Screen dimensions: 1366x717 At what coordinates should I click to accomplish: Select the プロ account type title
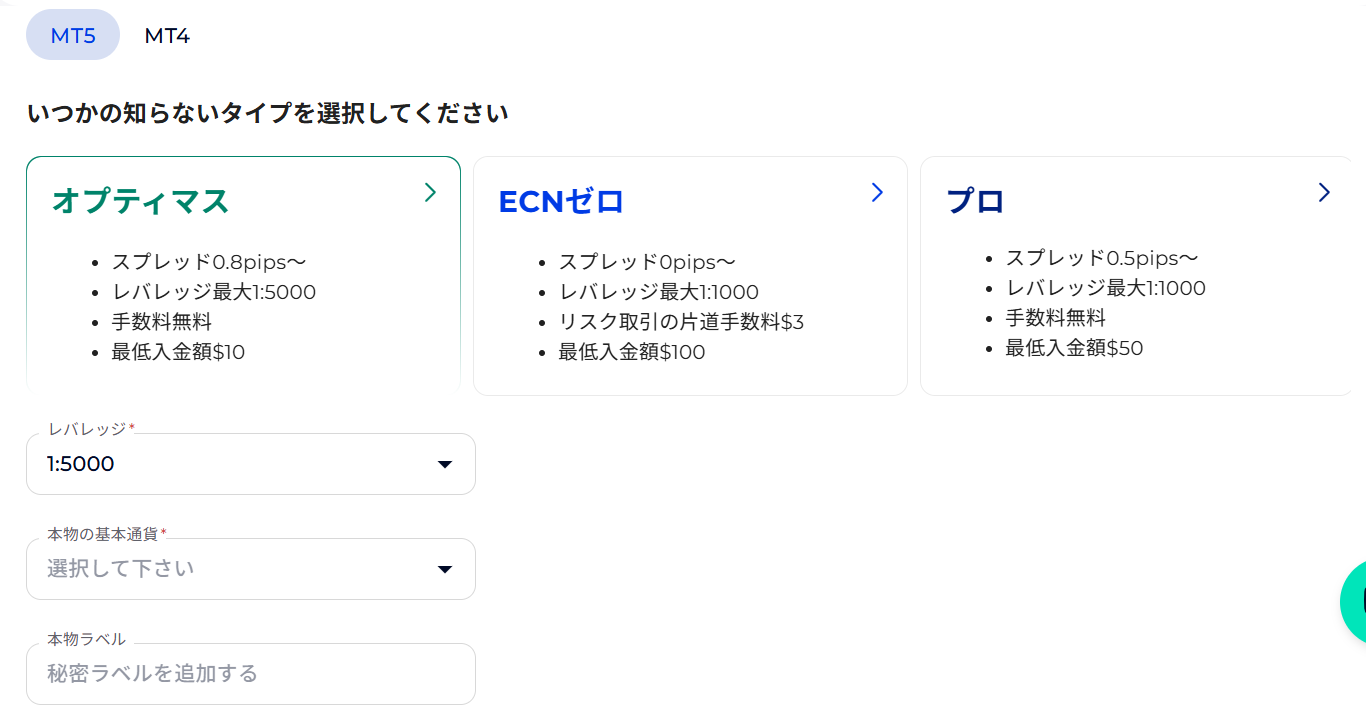975,201
